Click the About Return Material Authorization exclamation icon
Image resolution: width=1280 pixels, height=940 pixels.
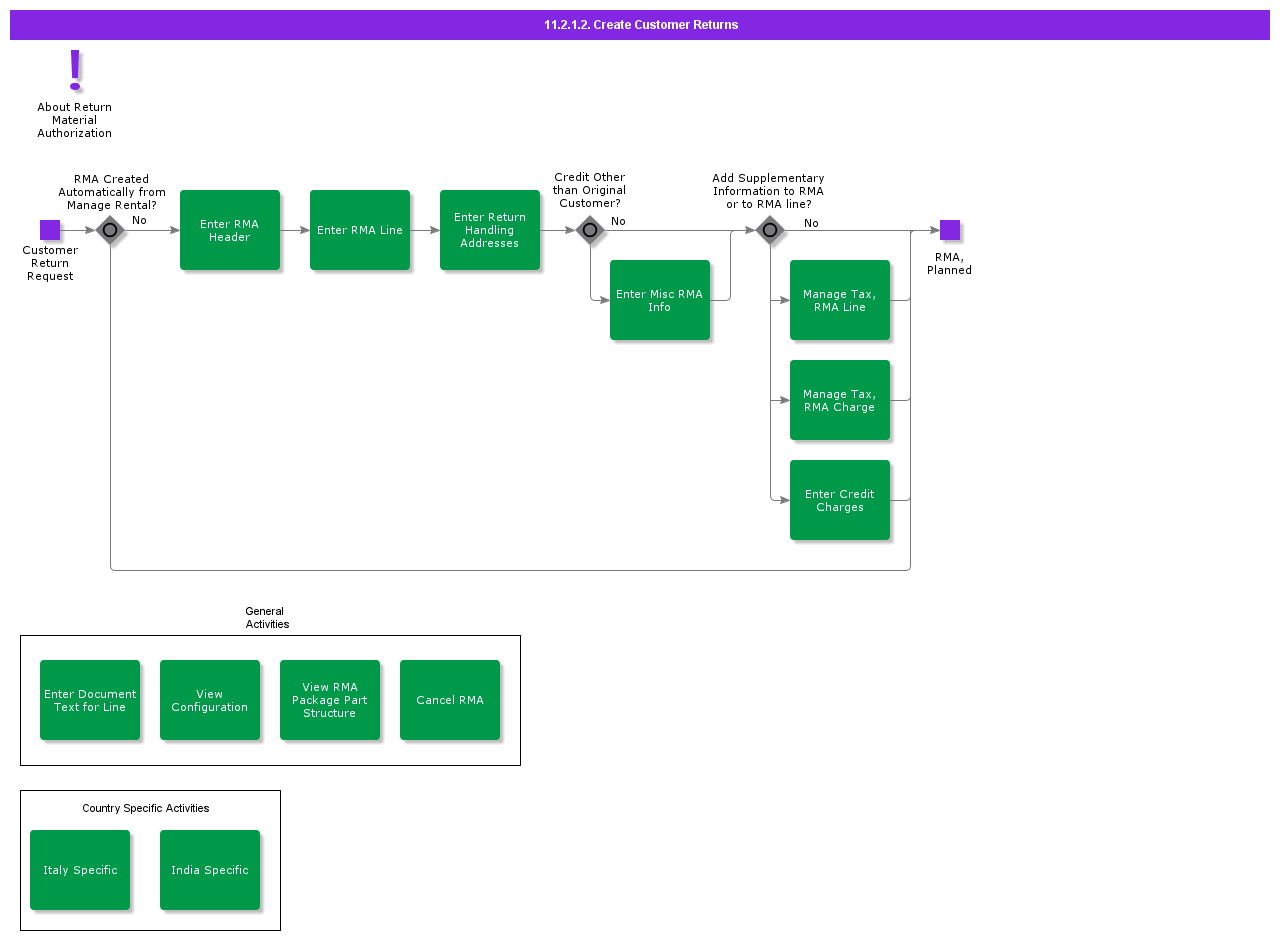coord(75,70)
